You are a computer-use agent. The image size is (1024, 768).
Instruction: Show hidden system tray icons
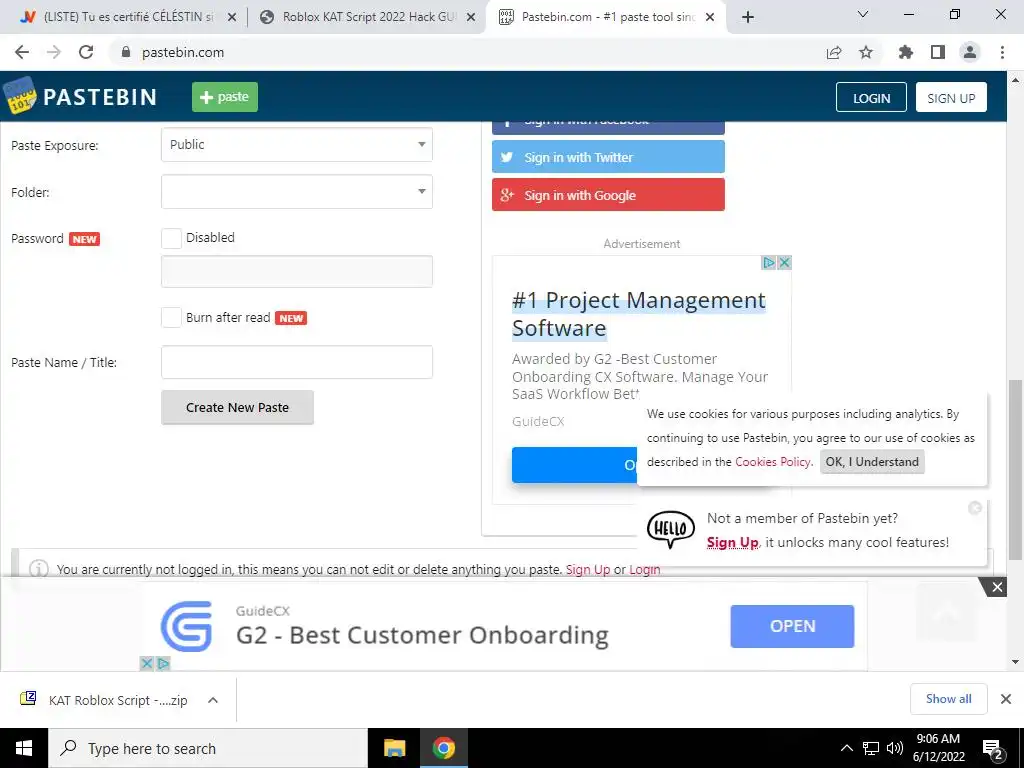[x=846, y=748]
